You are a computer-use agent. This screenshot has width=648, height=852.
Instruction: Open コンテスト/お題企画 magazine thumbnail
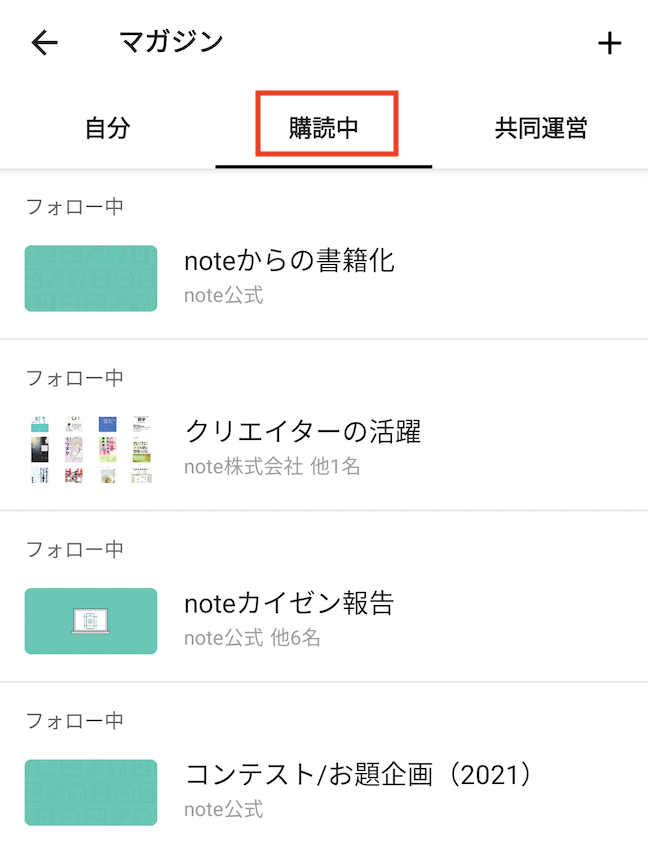[x=91, y=792]
